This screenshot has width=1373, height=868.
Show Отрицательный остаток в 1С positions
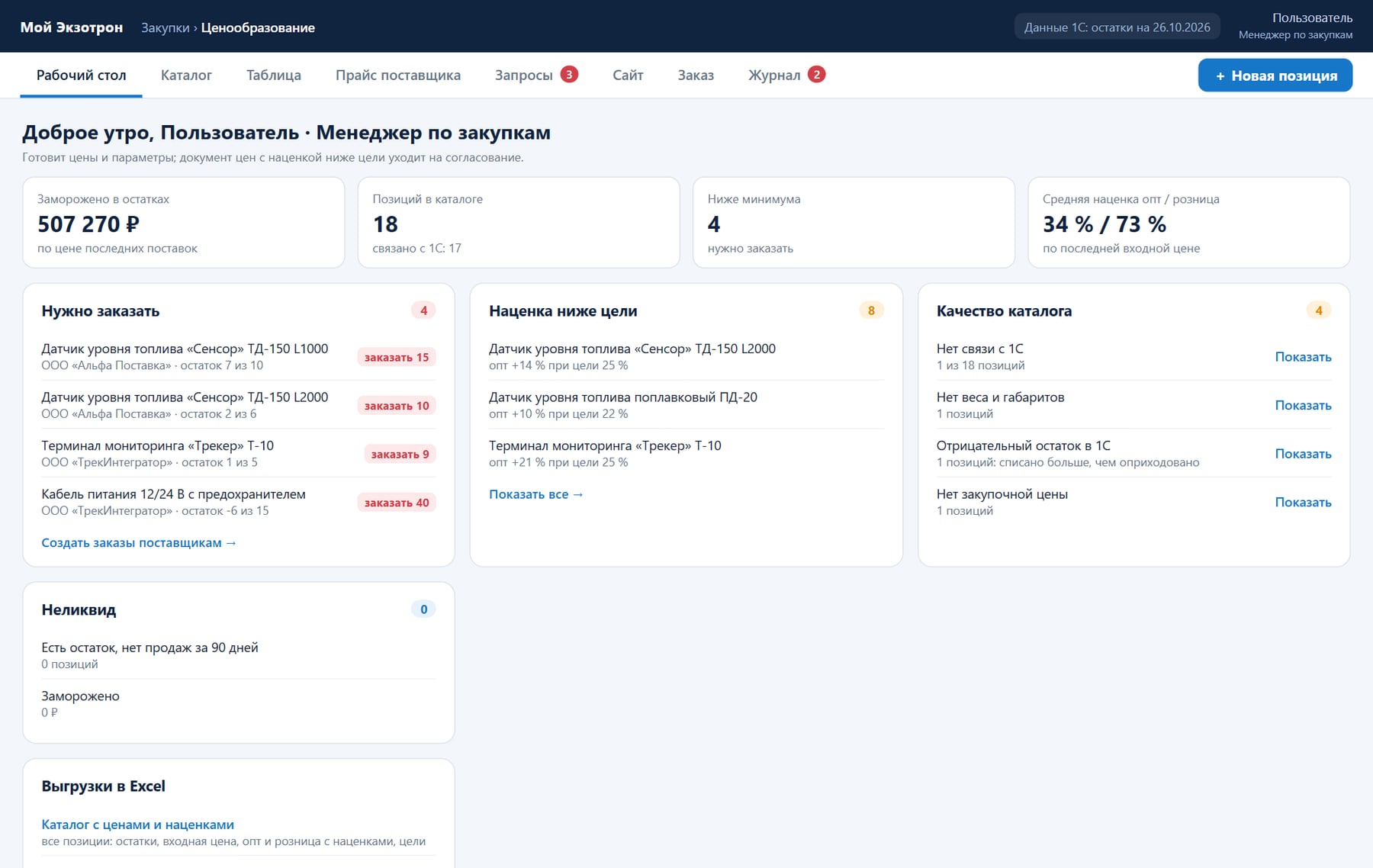(1303, 454)
